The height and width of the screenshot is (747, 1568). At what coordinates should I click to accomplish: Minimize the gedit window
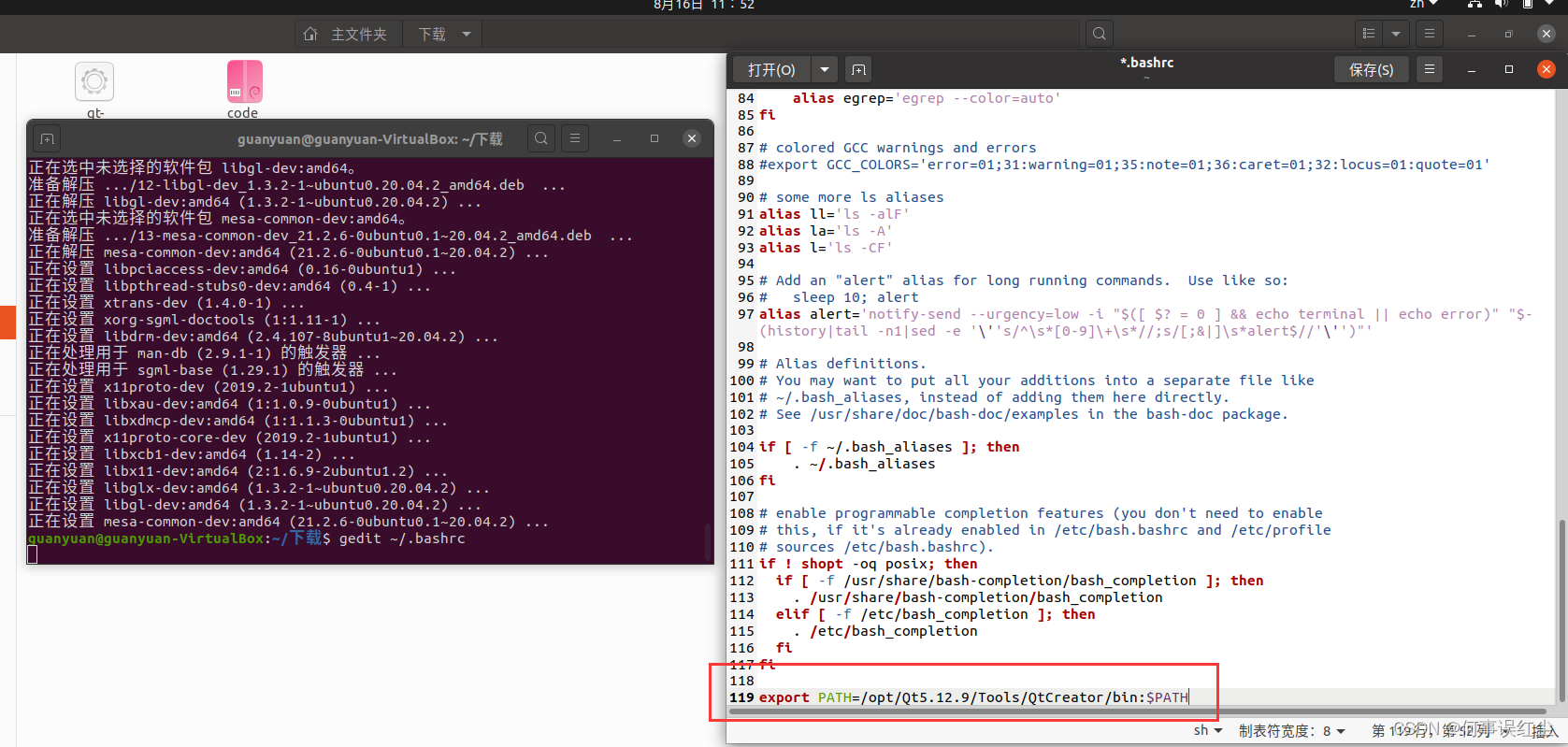coord(1472,69)
